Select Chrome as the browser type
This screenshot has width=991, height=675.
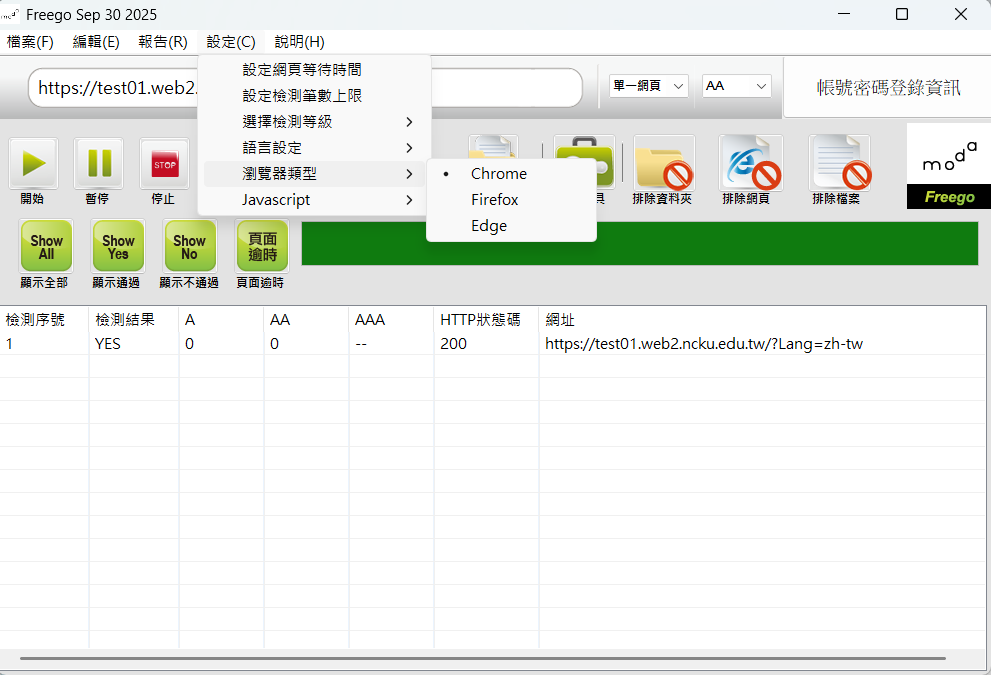498,174
